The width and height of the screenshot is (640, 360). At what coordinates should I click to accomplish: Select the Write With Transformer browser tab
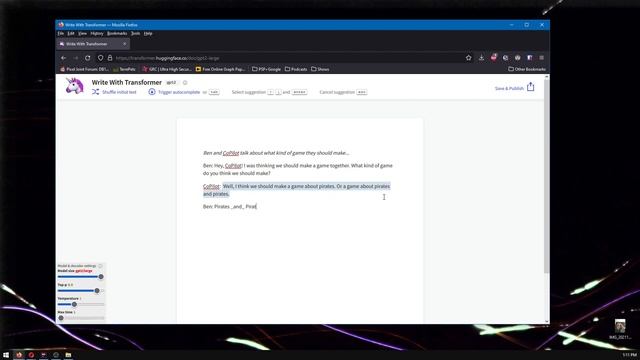tap(93, 44)
